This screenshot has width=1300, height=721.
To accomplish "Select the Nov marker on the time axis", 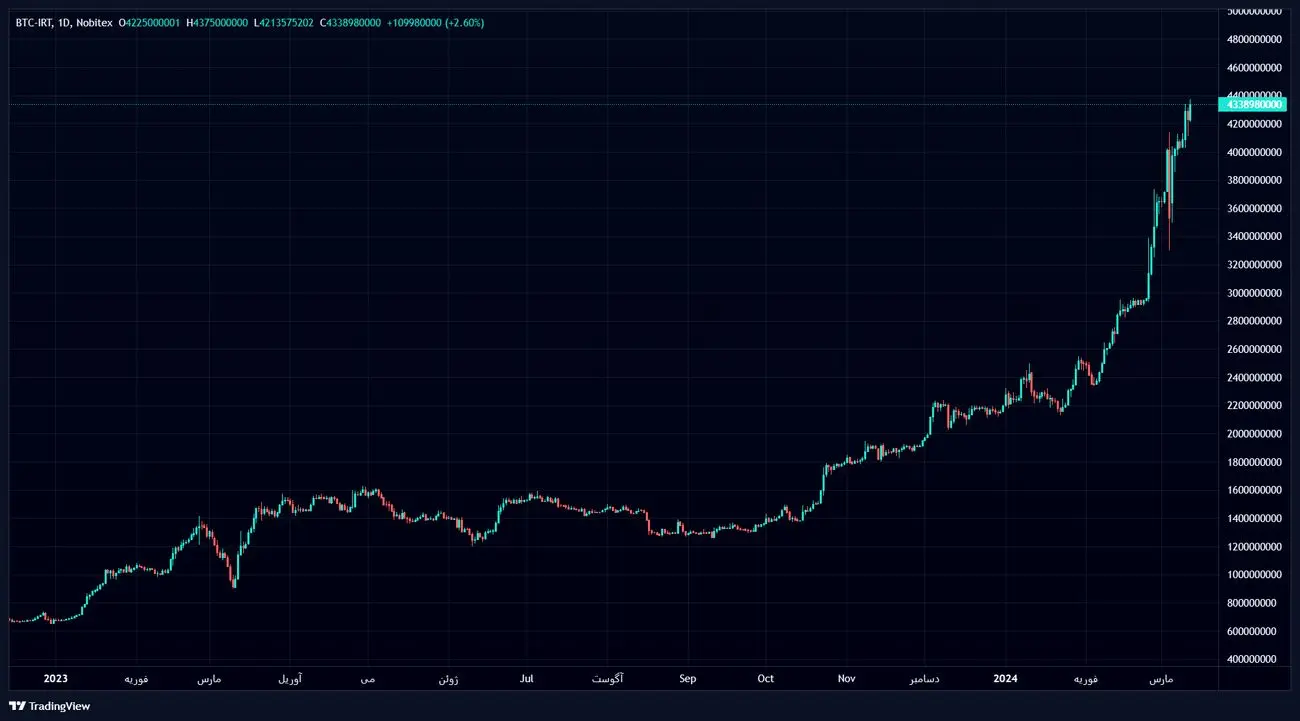I will 846,679.
